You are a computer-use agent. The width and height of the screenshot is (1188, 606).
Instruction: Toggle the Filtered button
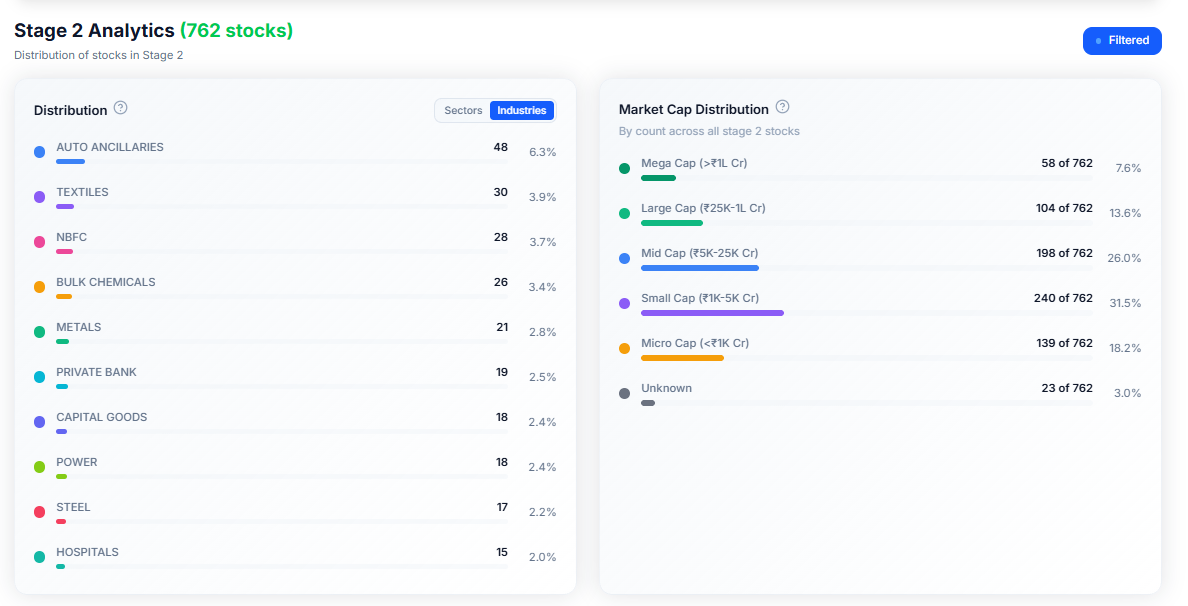[1122, 40]
